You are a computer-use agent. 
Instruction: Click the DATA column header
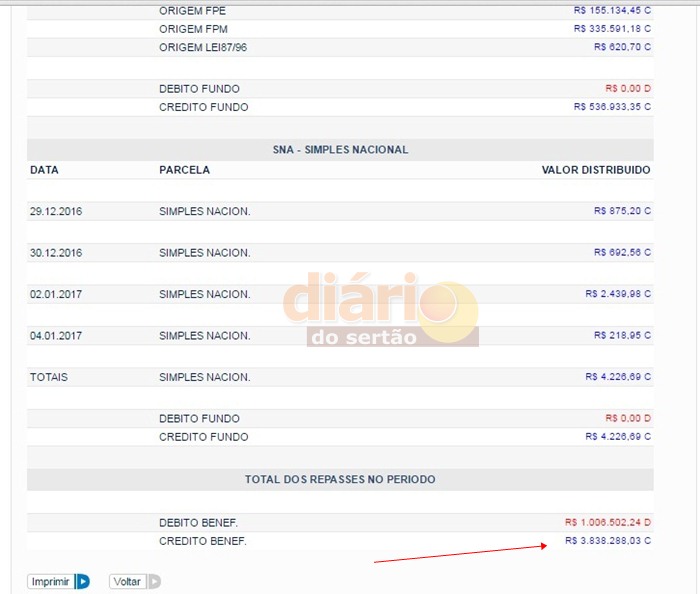[45, 170]
